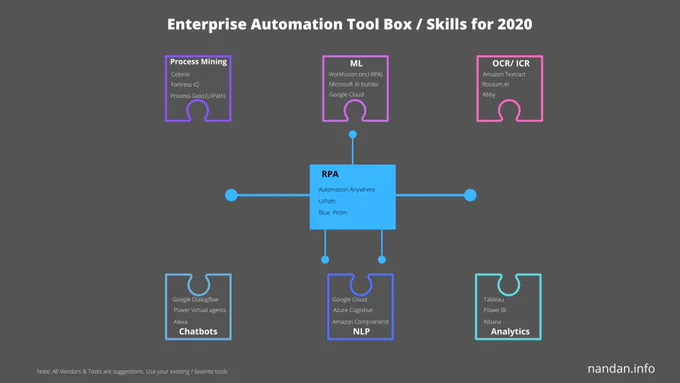This screenshot has height=383, width=680.
Task: Click the "ML" heading
Action: 356,63
